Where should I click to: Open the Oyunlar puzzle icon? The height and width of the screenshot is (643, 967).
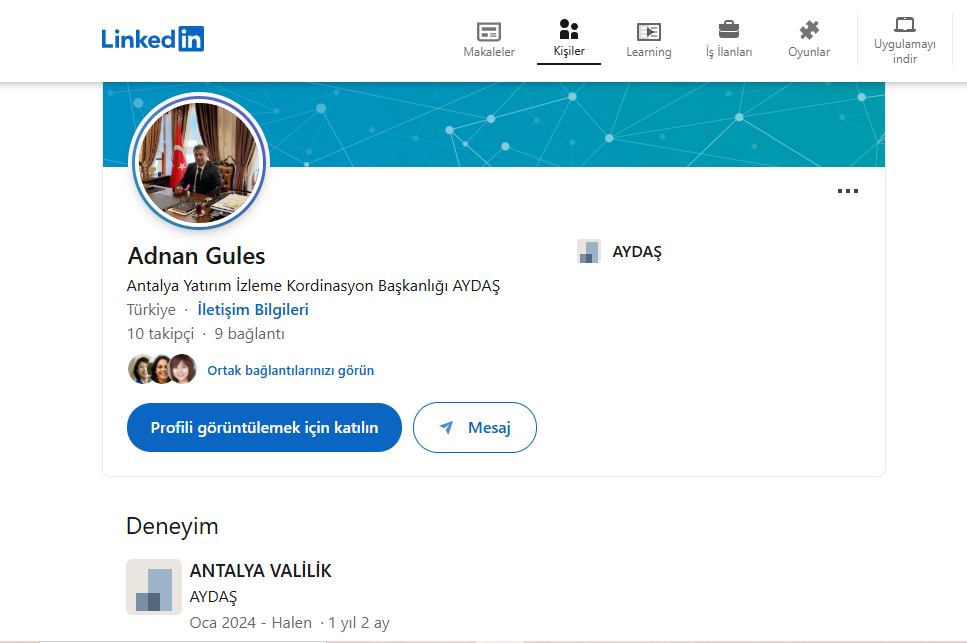tap(809, 31)
